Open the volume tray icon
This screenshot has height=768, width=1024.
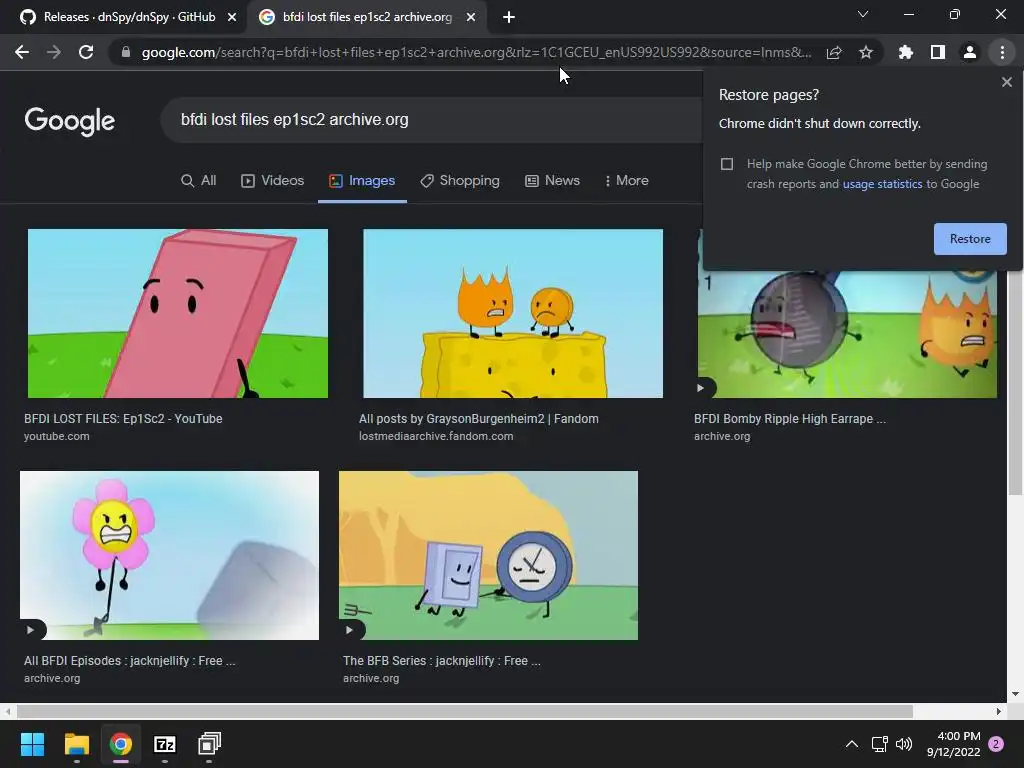[904, 744]
